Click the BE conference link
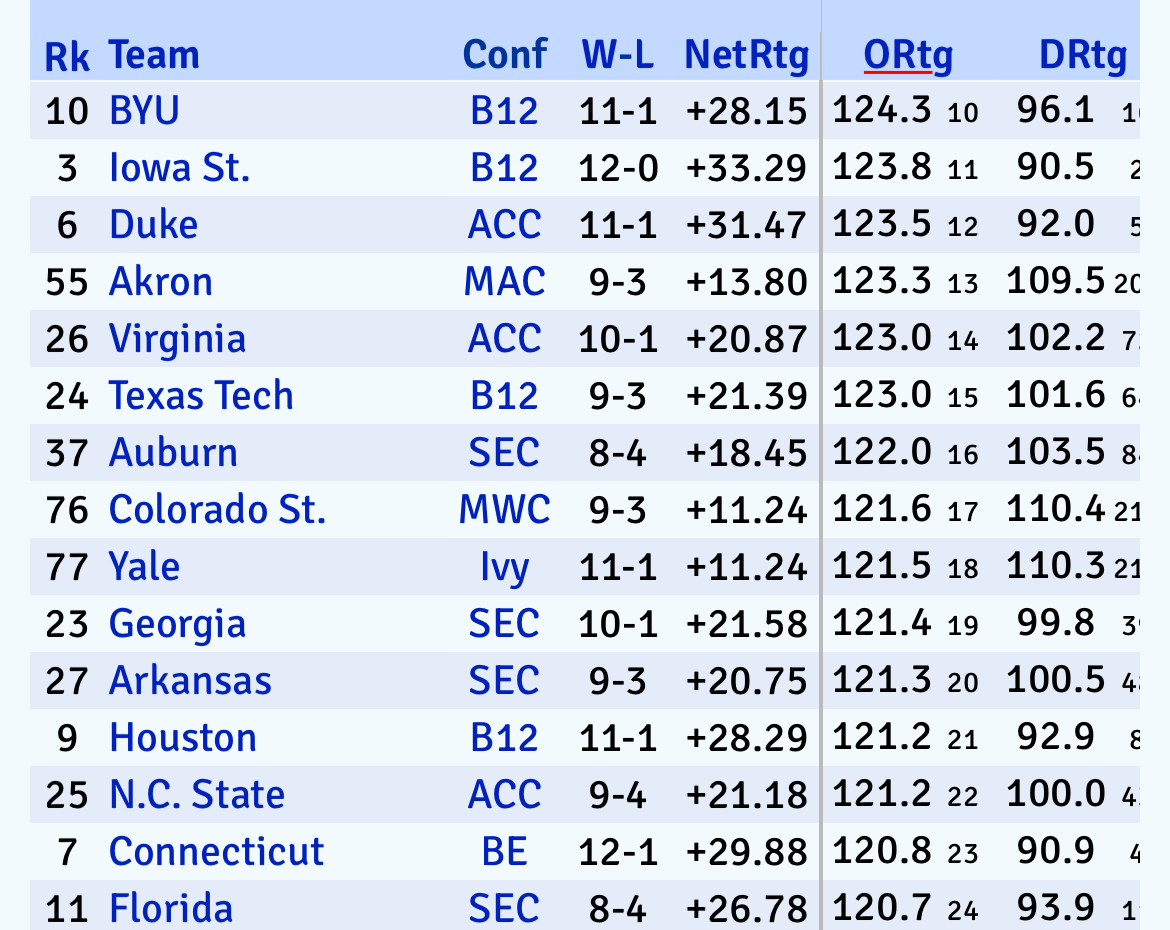This screenshot has width=1170, height=930. pos(504,852)
